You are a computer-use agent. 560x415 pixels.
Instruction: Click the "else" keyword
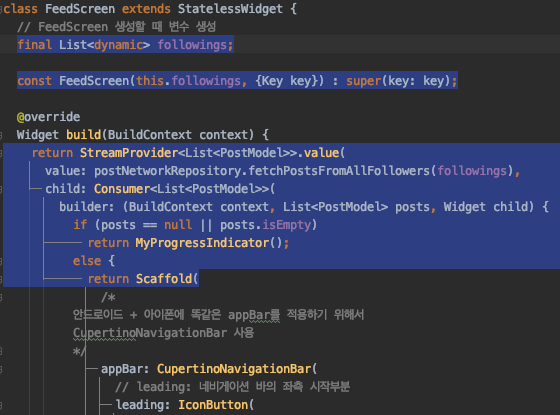coord(87,261)
